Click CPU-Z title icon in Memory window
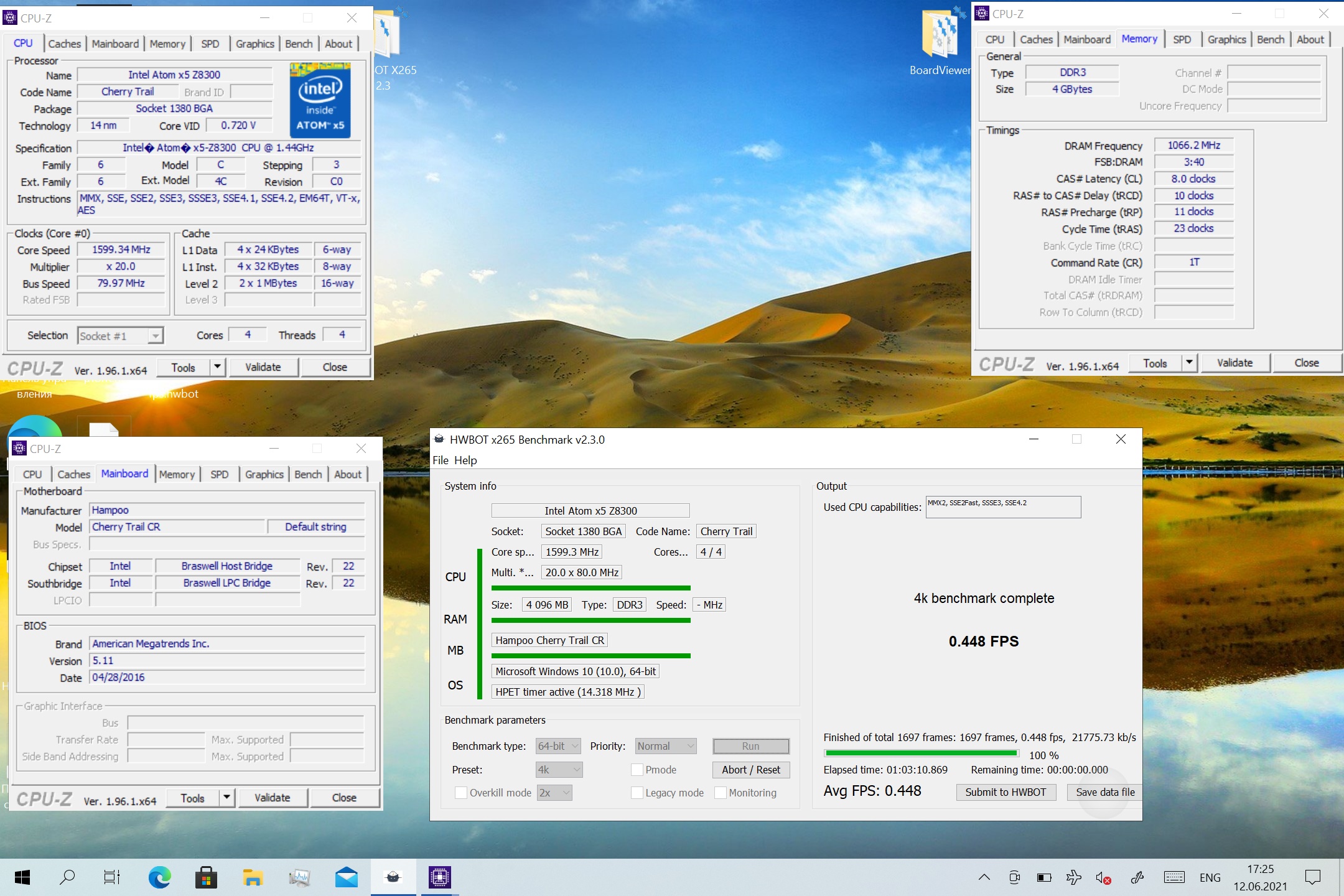Screen dimensions: 1344x896 pyautogui.click(x=982, y=14)
